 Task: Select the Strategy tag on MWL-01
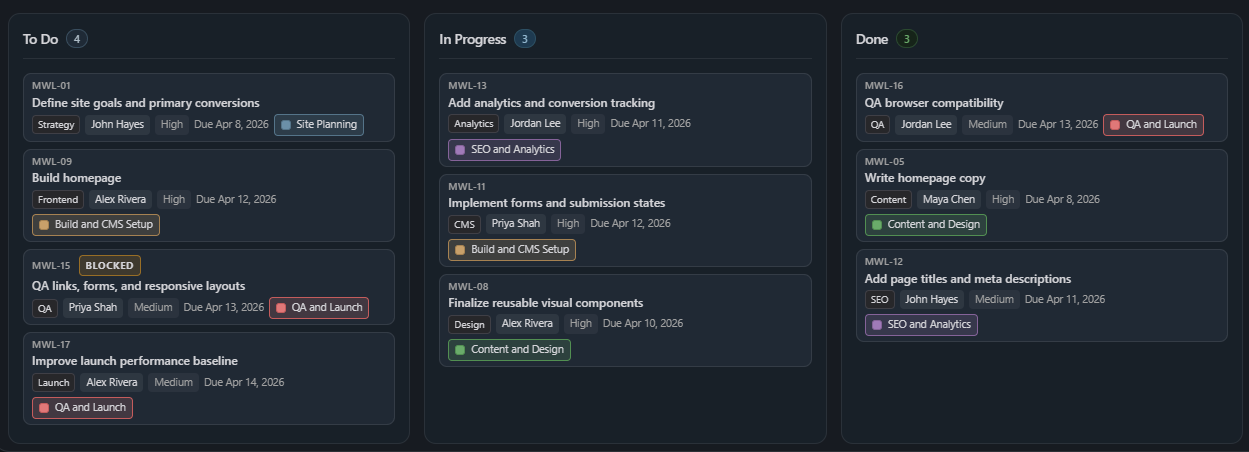coord(56,125)
